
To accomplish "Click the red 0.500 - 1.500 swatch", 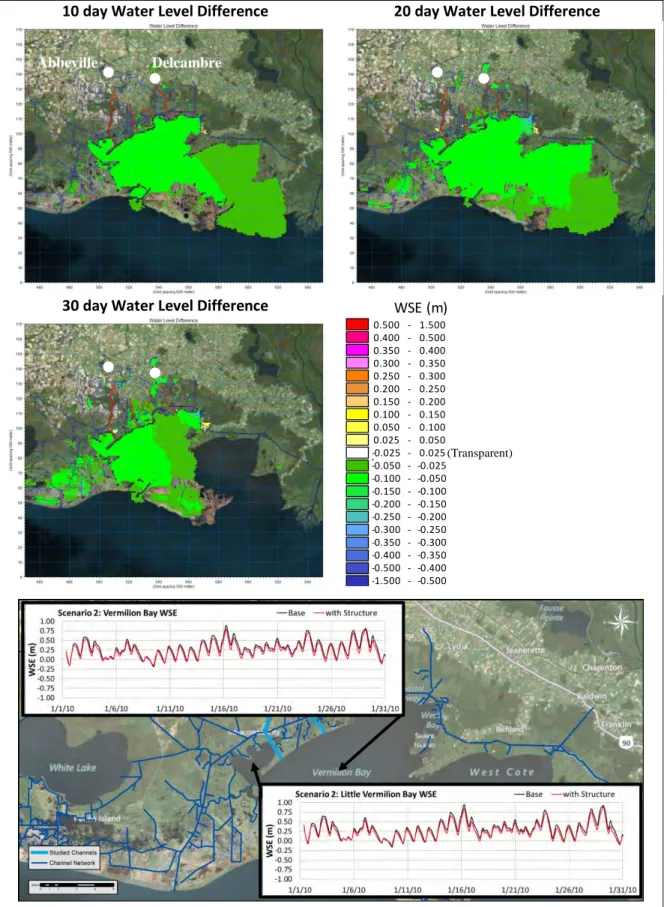I will click(358, 325).
